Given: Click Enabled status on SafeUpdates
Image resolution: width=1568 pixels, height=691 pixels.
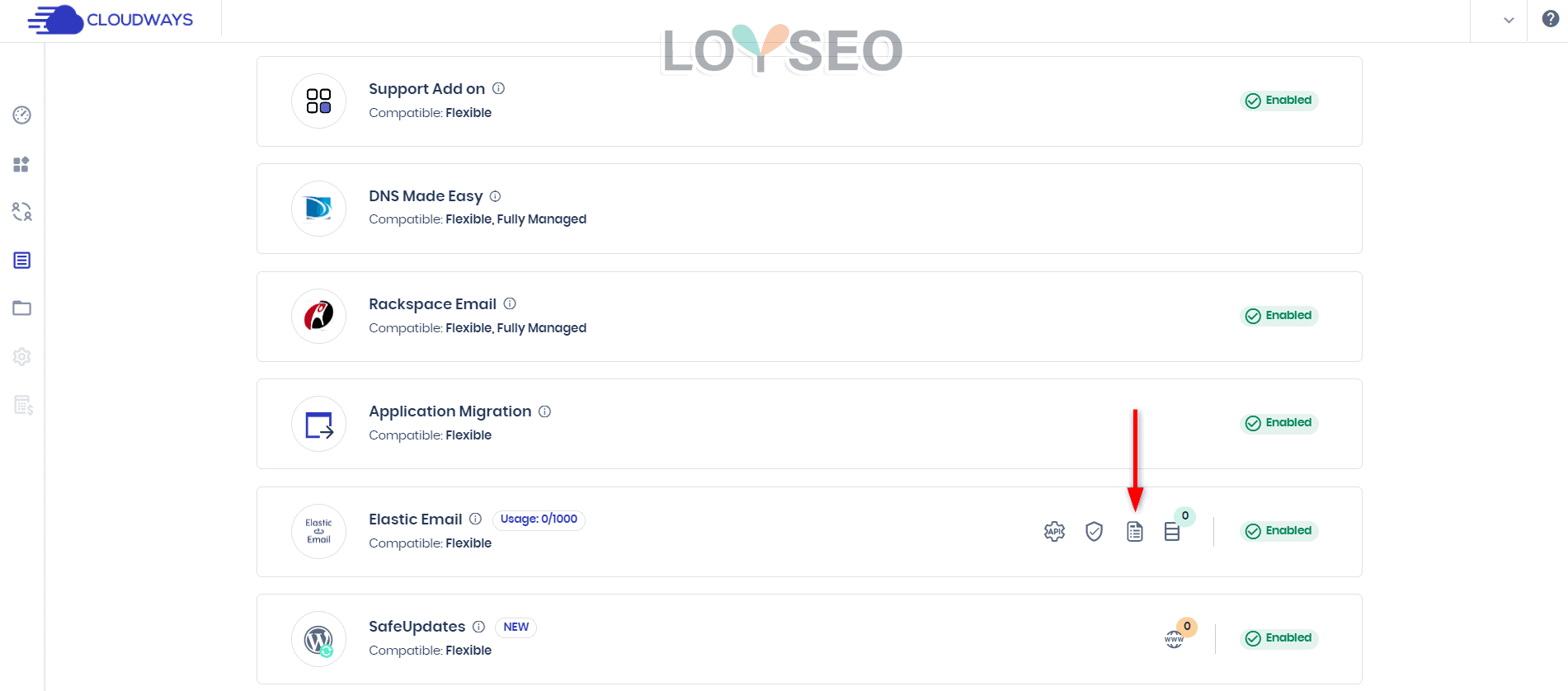Looking at the screenshot, I should 1278,638.
